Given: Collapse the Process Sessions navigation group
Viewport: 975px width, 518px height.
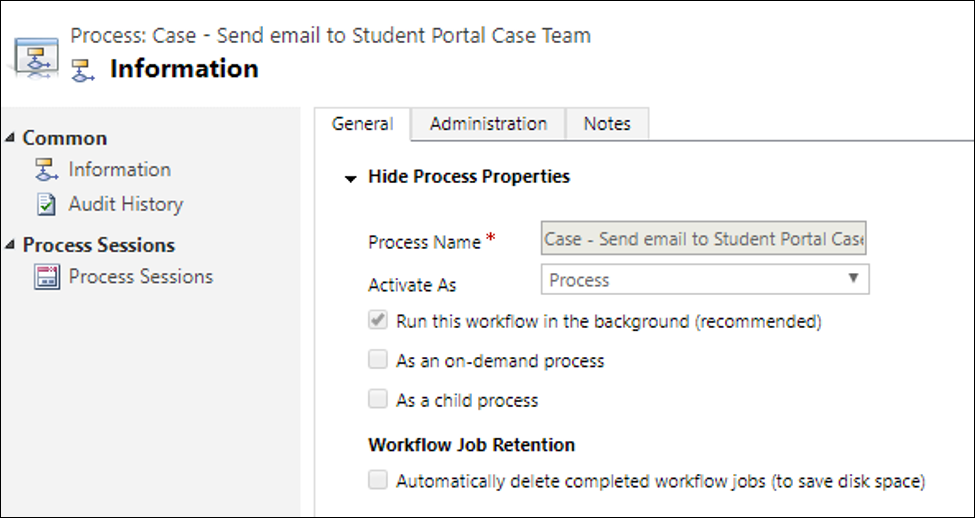Looking at the screenshot, I should (x=10, y=245).
